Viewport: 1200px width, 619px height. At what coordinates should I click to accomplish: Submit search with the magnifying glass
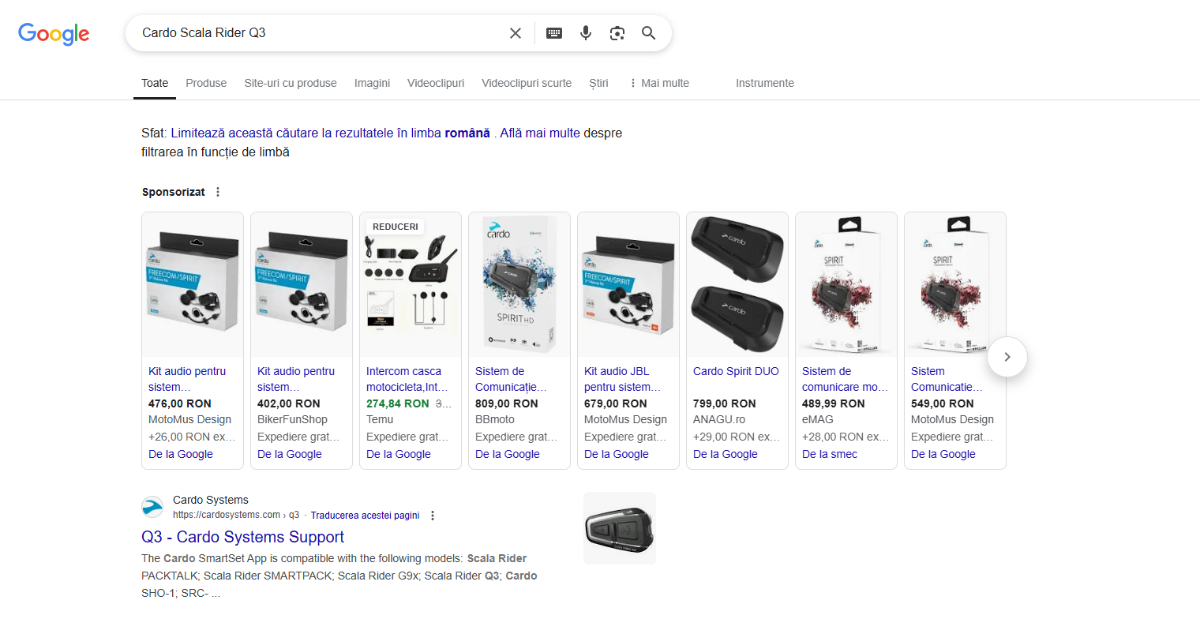coord(649,33)
